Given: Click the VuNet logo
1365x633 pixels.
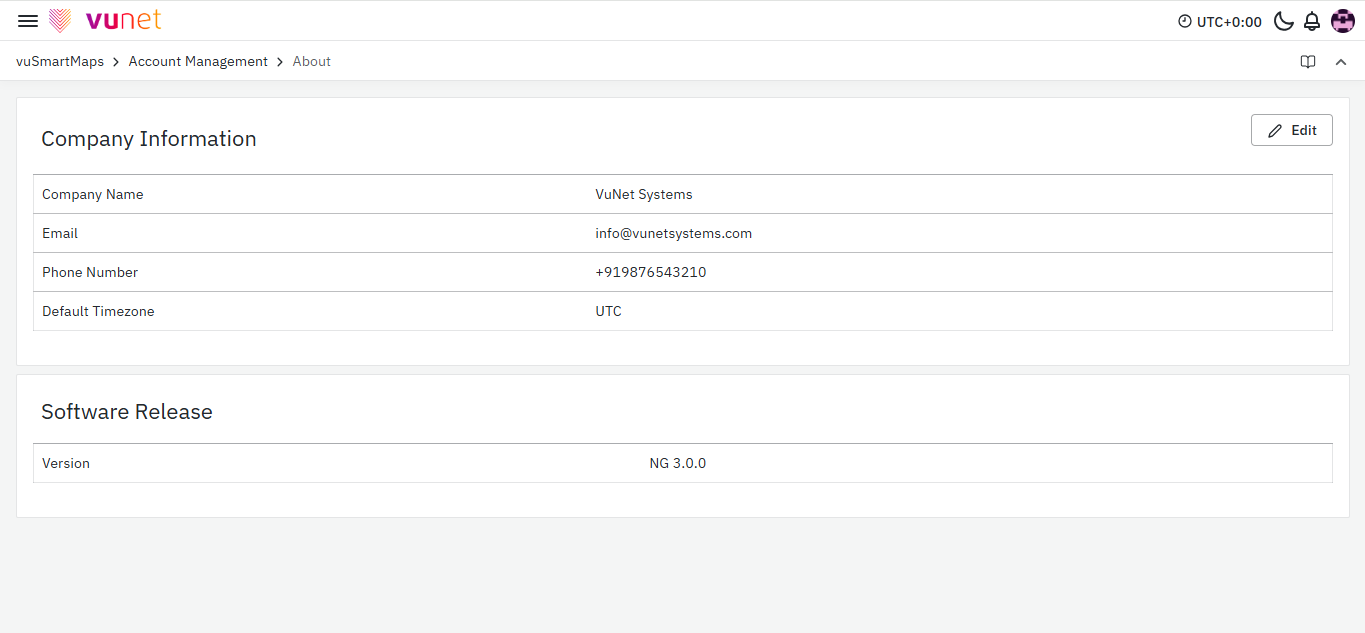Looking at the screenshot, I should (105, 20).
